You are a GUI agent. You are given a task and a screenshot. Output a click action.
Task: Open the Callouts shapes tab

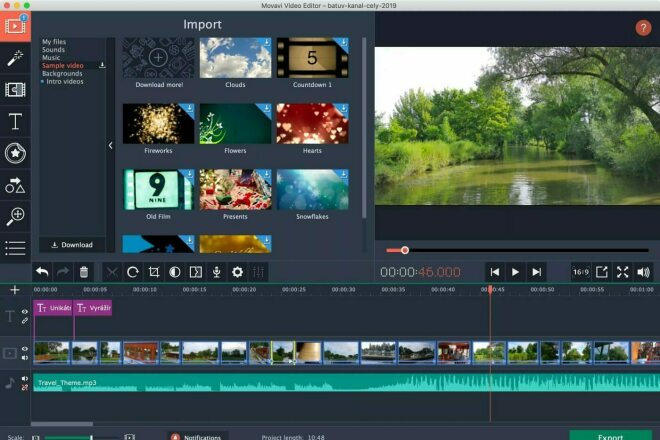[15, 185]
